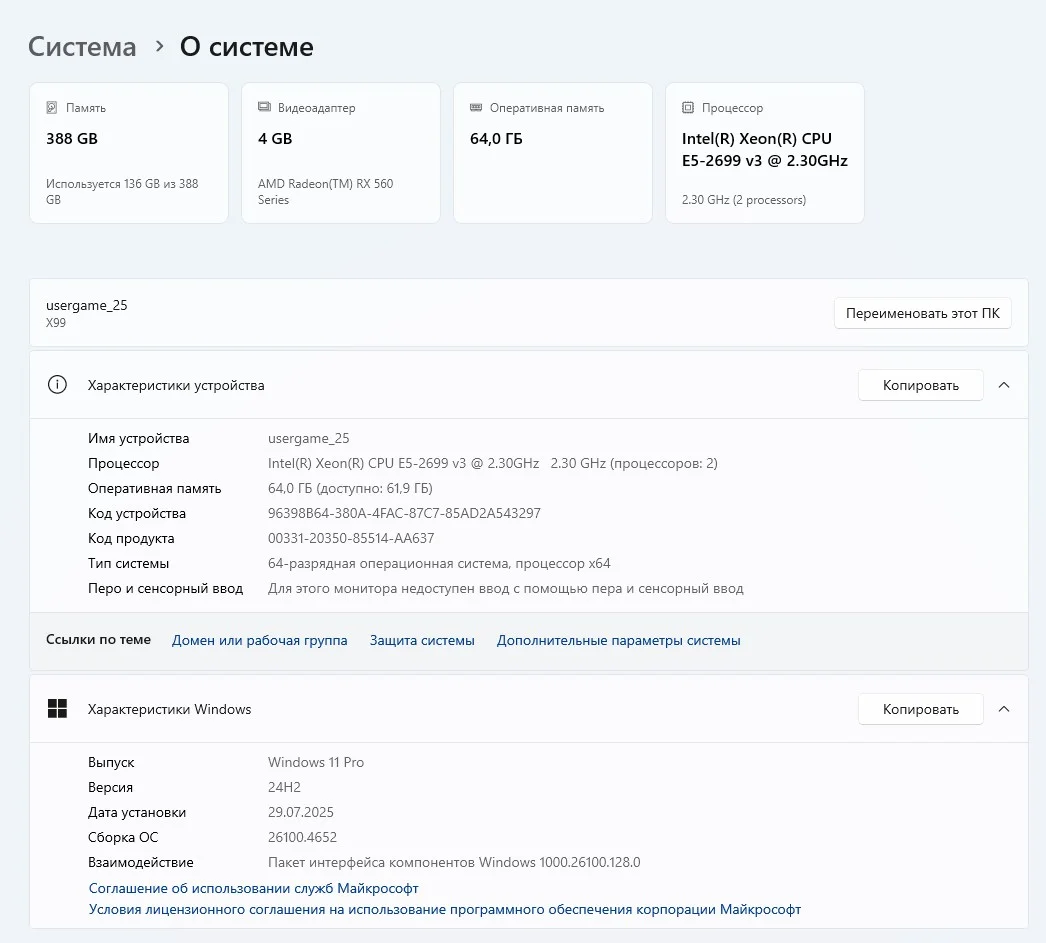Click the Видеоадаптер display icon
This screenshot has width=1046, height=943.
pyautogui.click(x=264, y=107)
